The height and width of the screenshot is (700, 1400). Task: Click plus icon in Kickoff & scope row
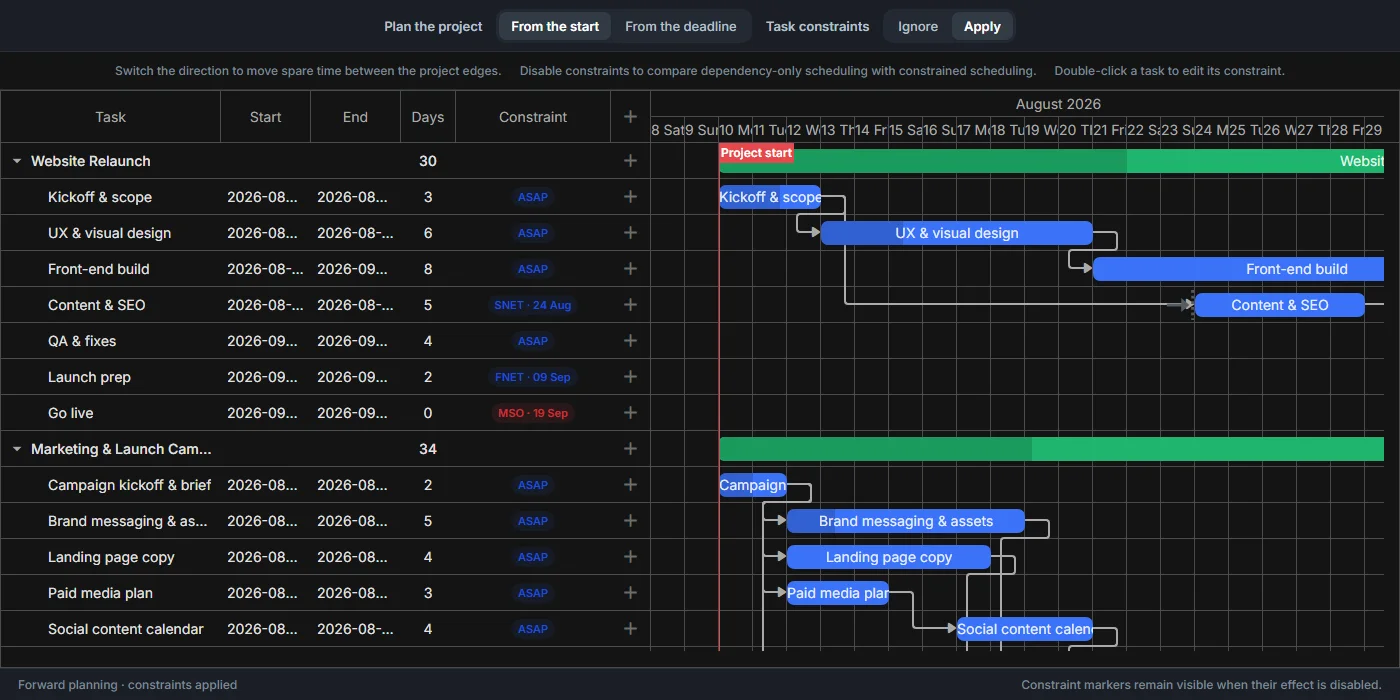[x=630, y=197]
